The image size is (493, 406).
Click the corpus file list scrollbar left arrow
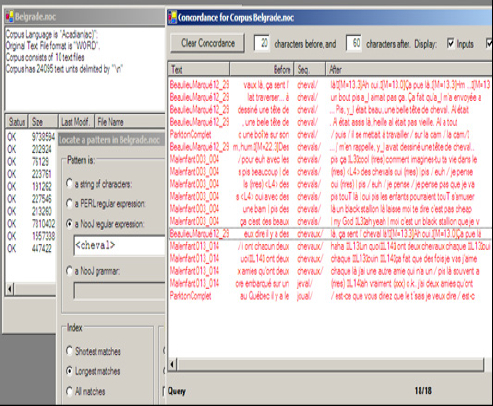10,289
